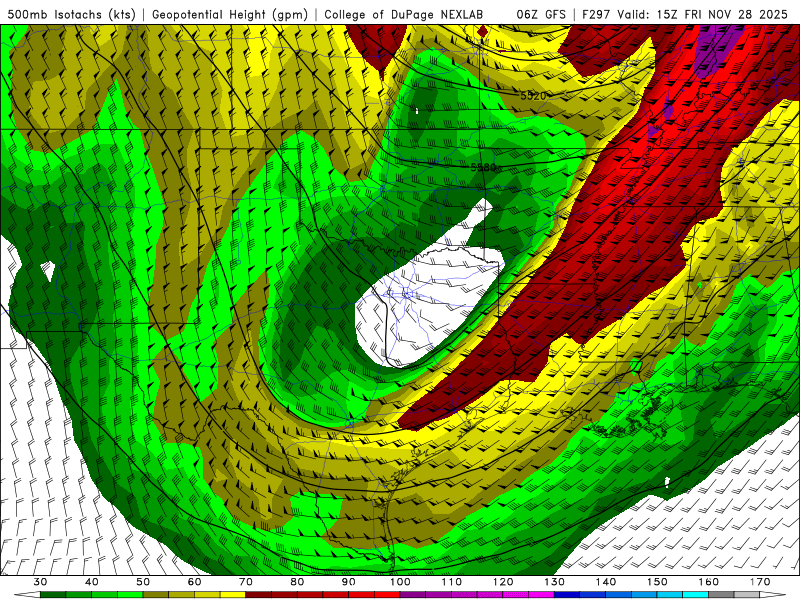Image resolution: width=800 pixels, height=600 pixels.
Task: Click the legend value '70'
Action: pos(246,582)
